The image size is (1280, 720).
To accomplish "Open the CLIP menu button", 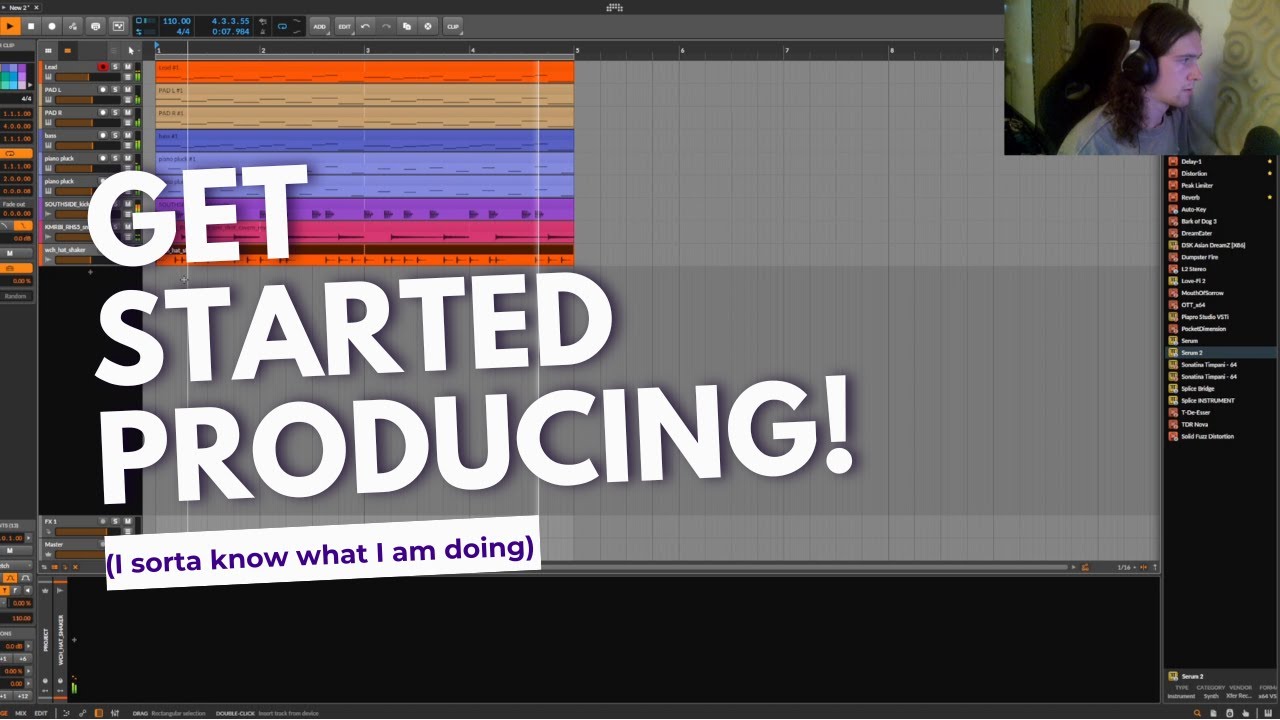I will pos(453,25).
